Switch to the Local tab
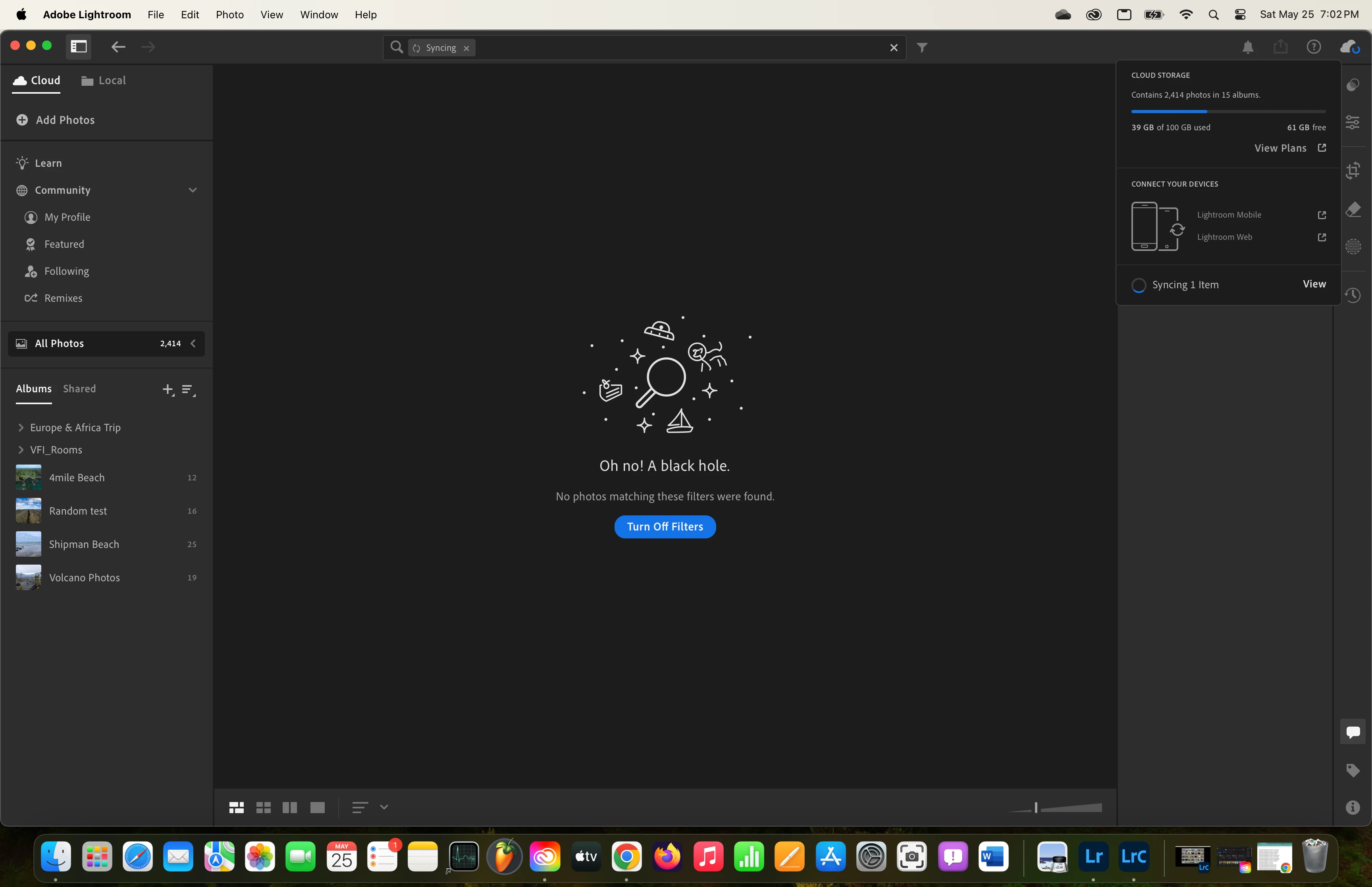 pyautogui.click(x=104, y=81)
